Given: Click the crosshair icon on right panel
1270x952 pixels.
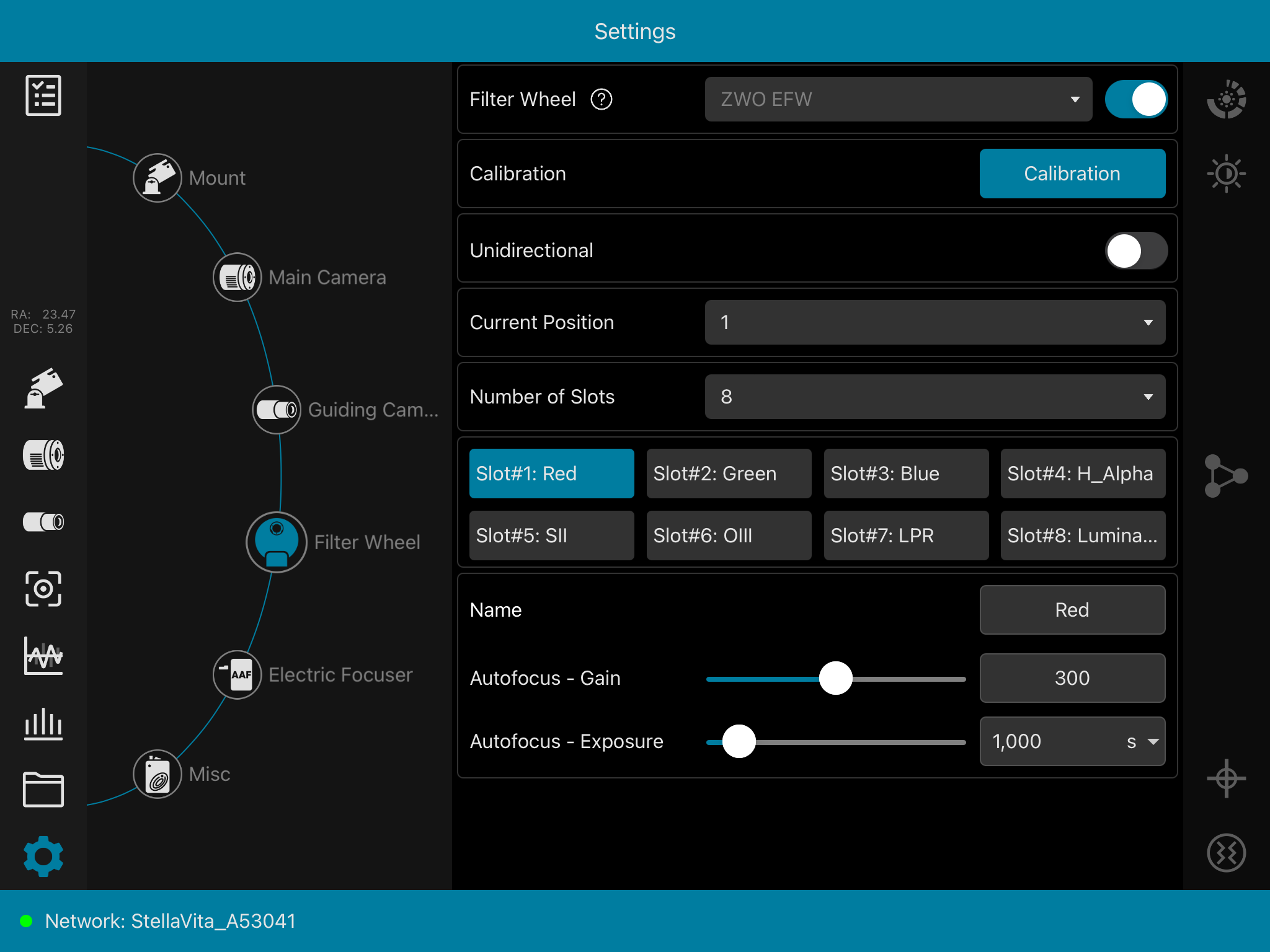Looking at the screenshot, I should [x=1227, y=778].
